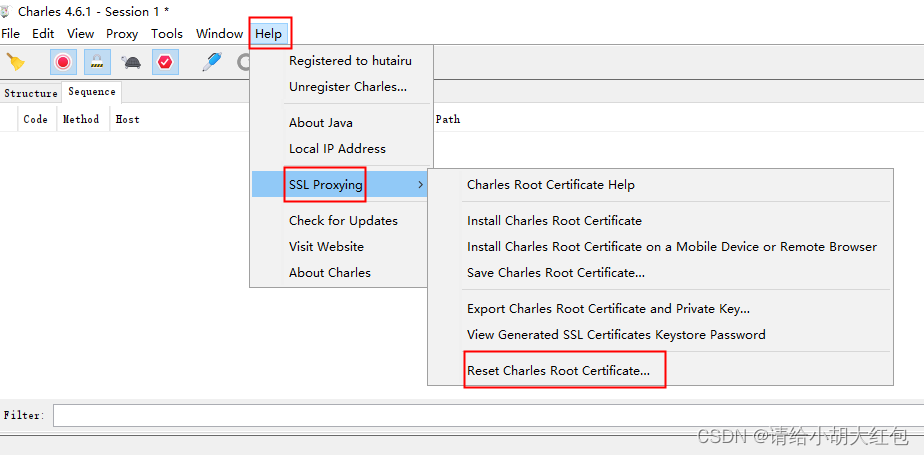Viewport: 924px width, 455px height.
Task: Open the File menu
Action: (x=11, y=34)
